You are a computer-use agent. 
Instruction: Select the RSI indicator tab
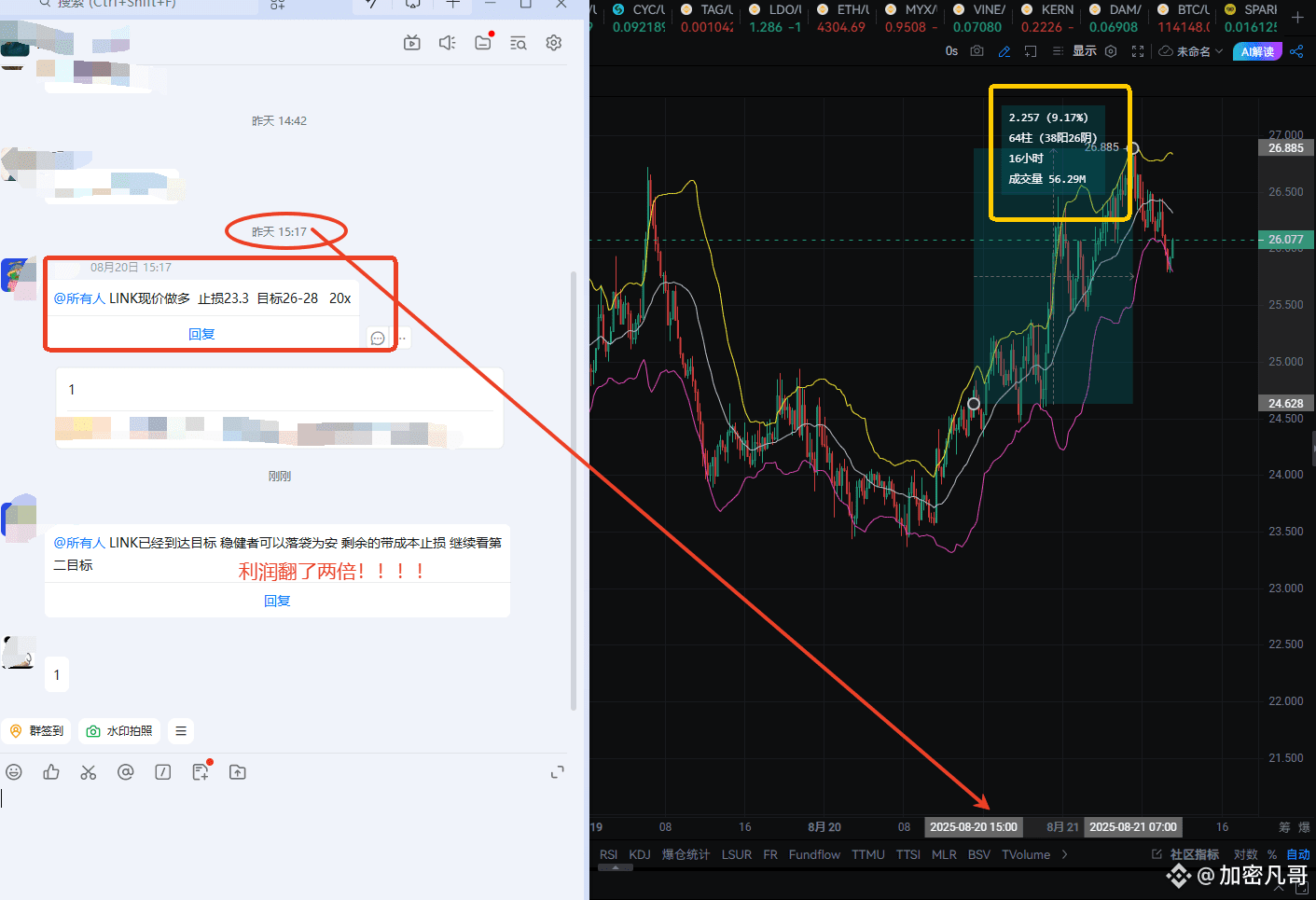(x=608, y=853)
